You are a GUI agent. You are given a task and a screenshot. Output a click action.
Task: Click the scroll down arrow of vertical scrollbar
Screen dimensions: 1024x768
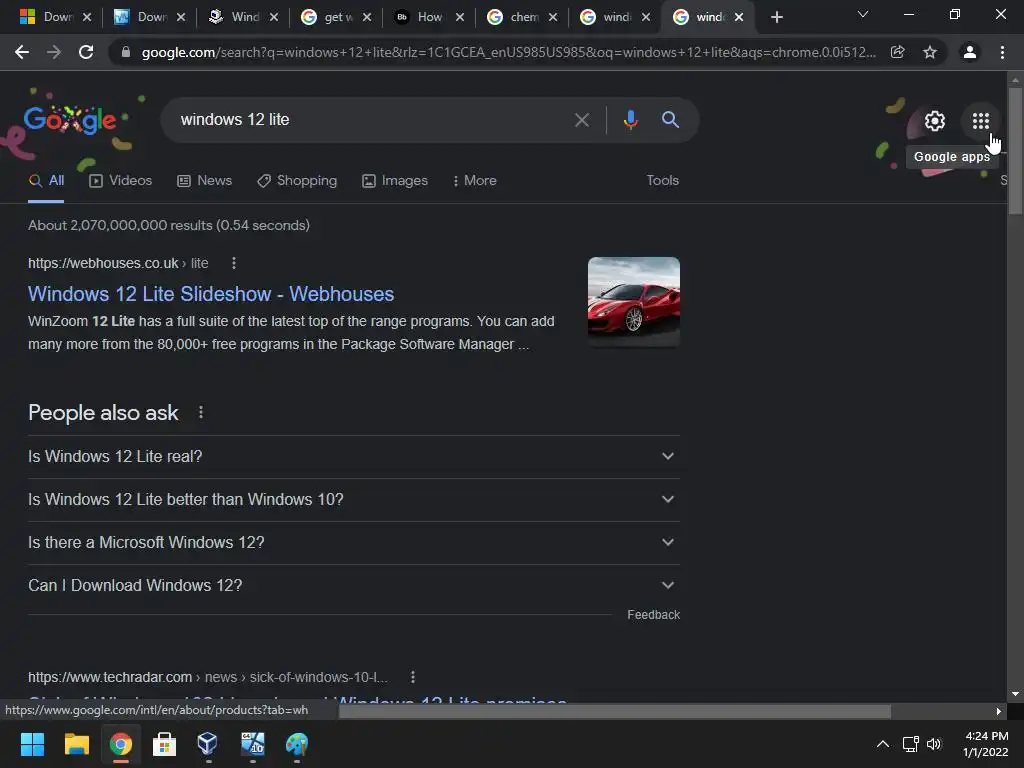[1015, 694]
